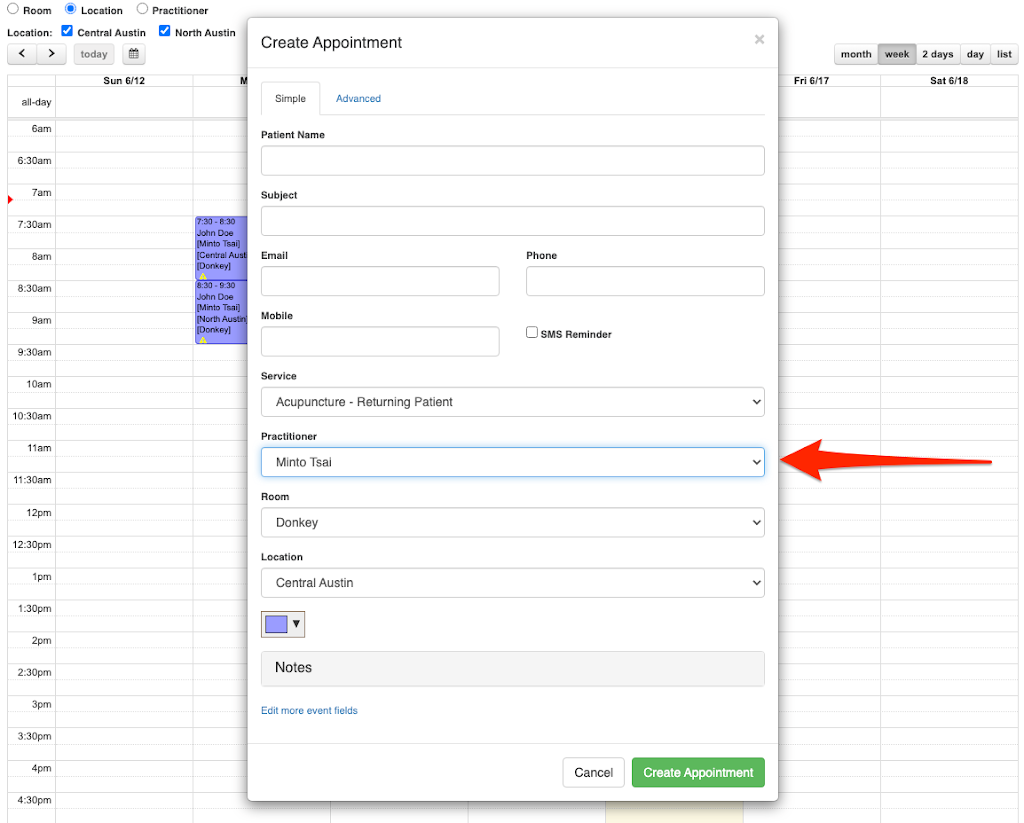Viewport: 1024px width, 823px height.
Task: Uncheck the North Austin location
Action: (x=165, y=32)
